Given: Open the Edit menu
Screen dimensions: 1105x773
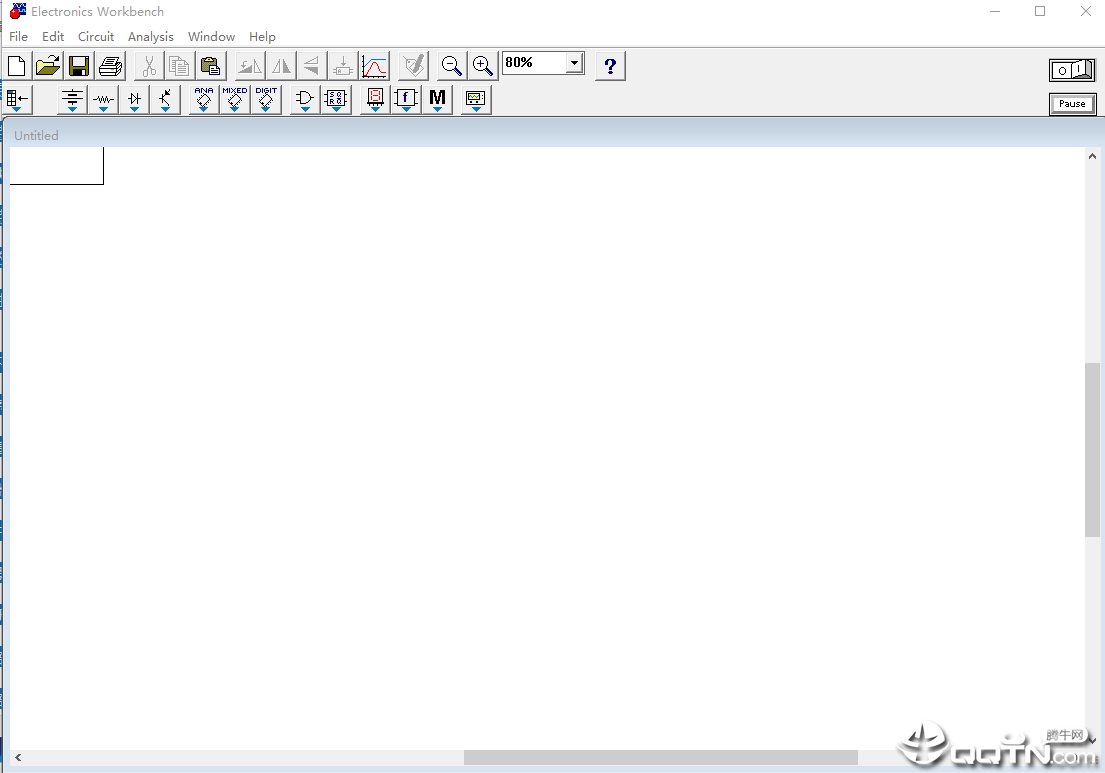Looking at the screenshot, I should tap(53, 37).
